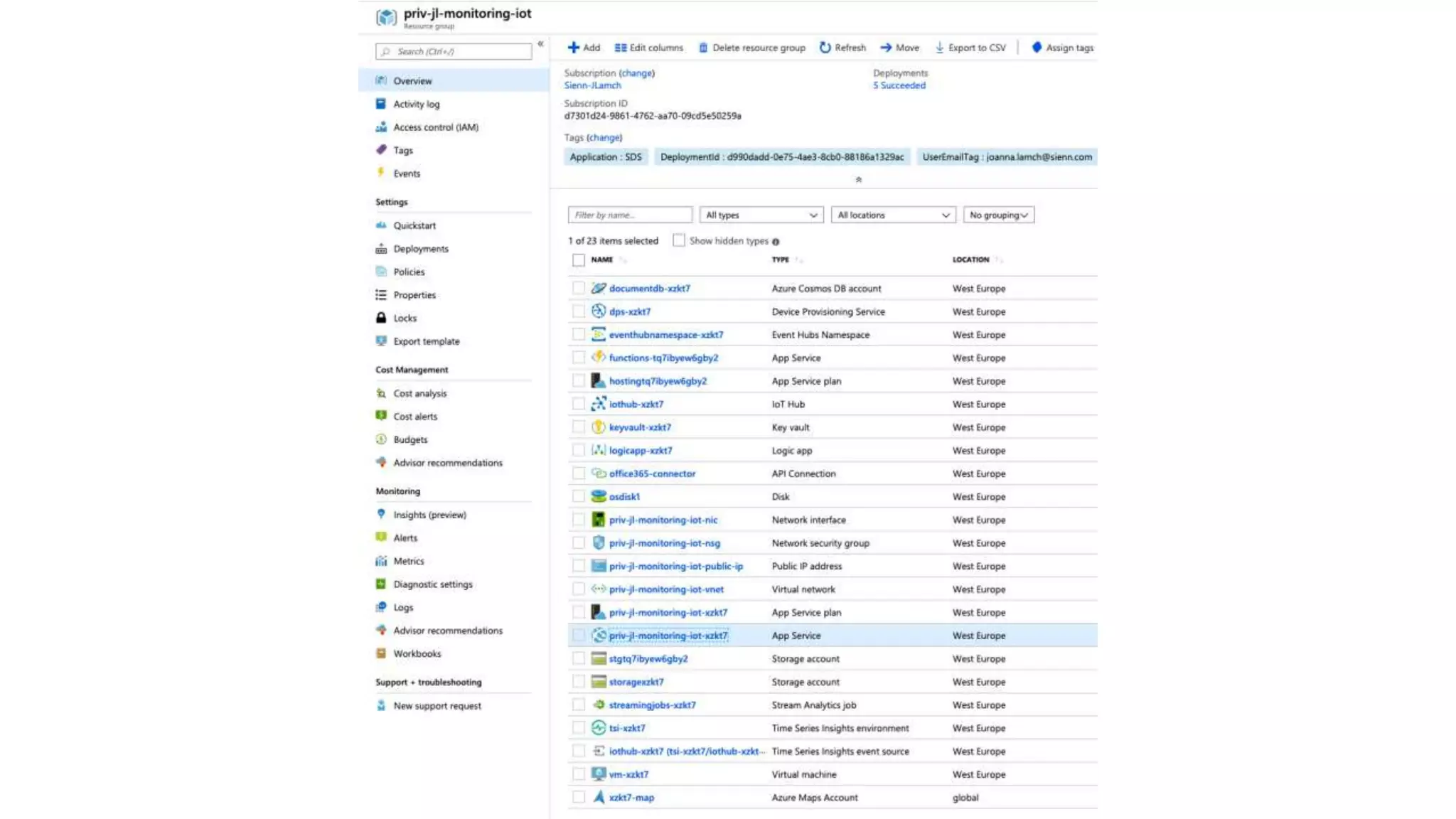This screenshot has width=1456, height=819.
Task: Click the Locks padlock icon in sidebar
Action: [x=381, y=318]
